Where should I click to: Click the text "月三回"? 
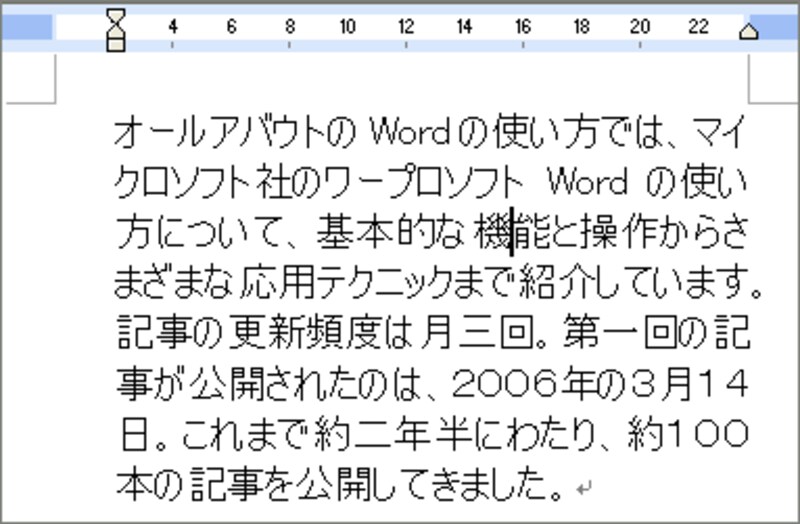click(x=479, y=332)
